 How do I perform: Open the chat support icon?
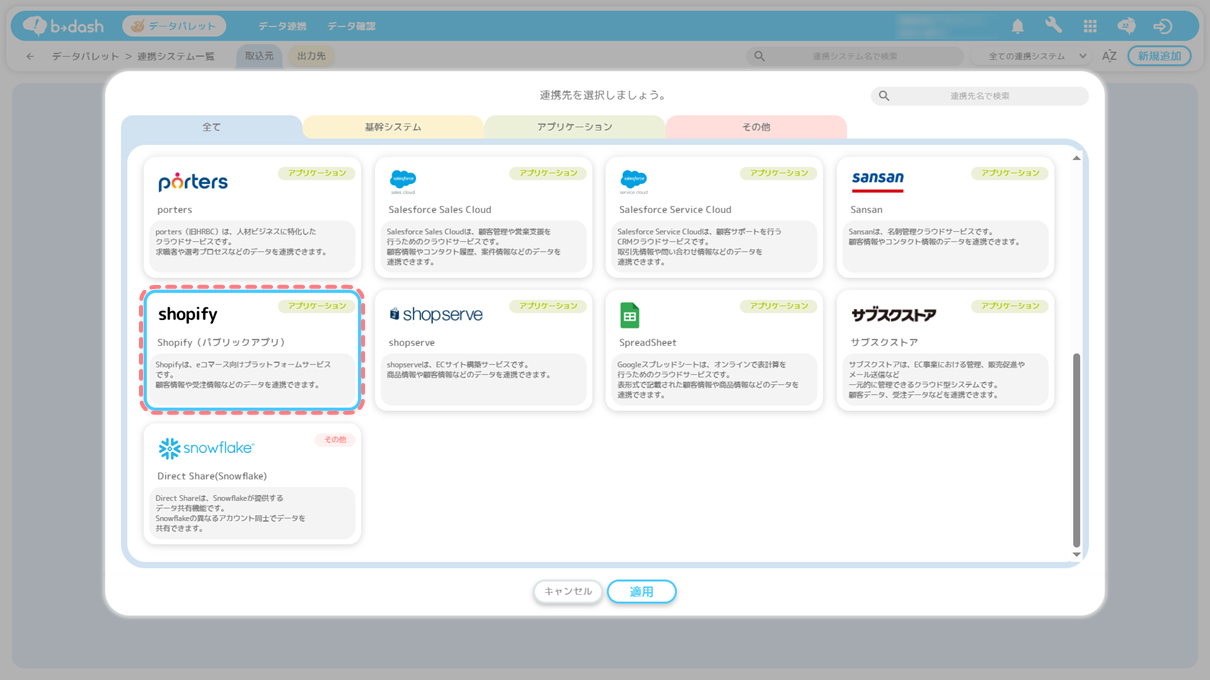tap(1126, 26)
